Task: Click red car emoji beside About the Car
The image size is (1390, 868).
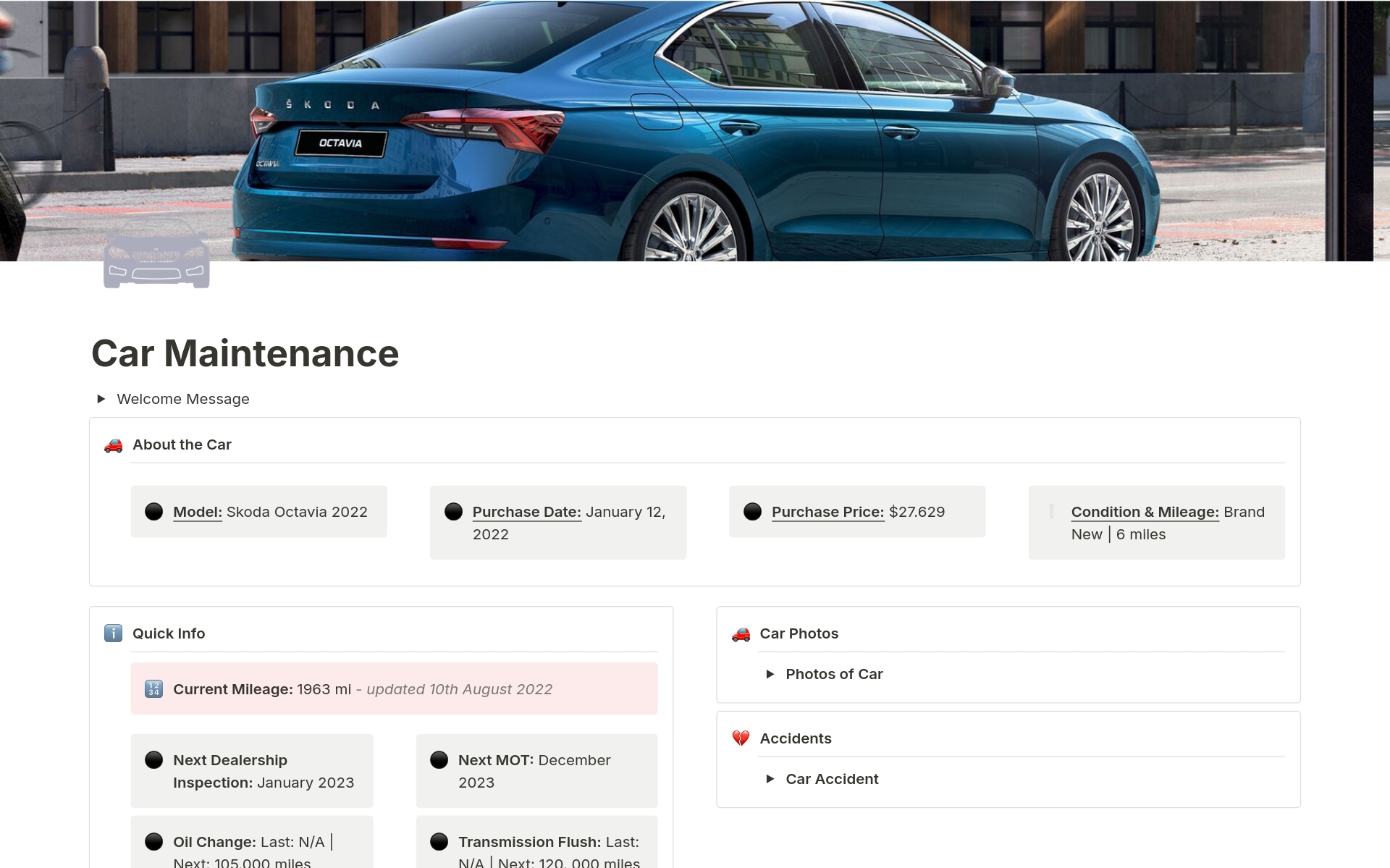Action: coord(114,445)
